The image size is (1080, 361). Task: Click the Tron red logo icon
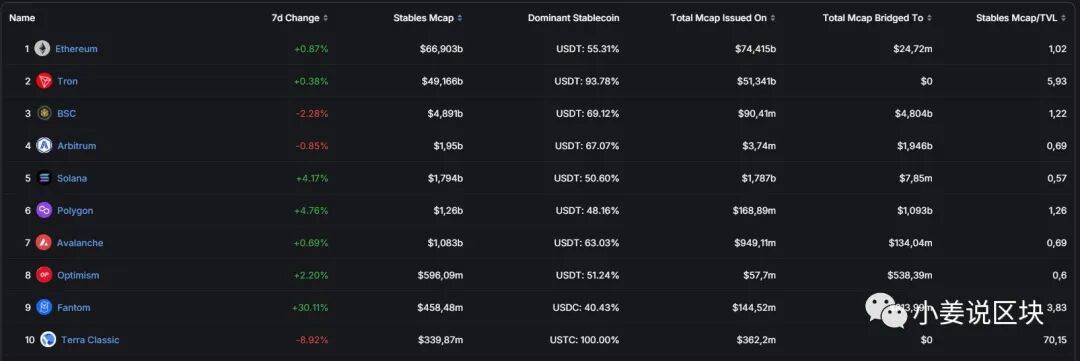[44, 81]
